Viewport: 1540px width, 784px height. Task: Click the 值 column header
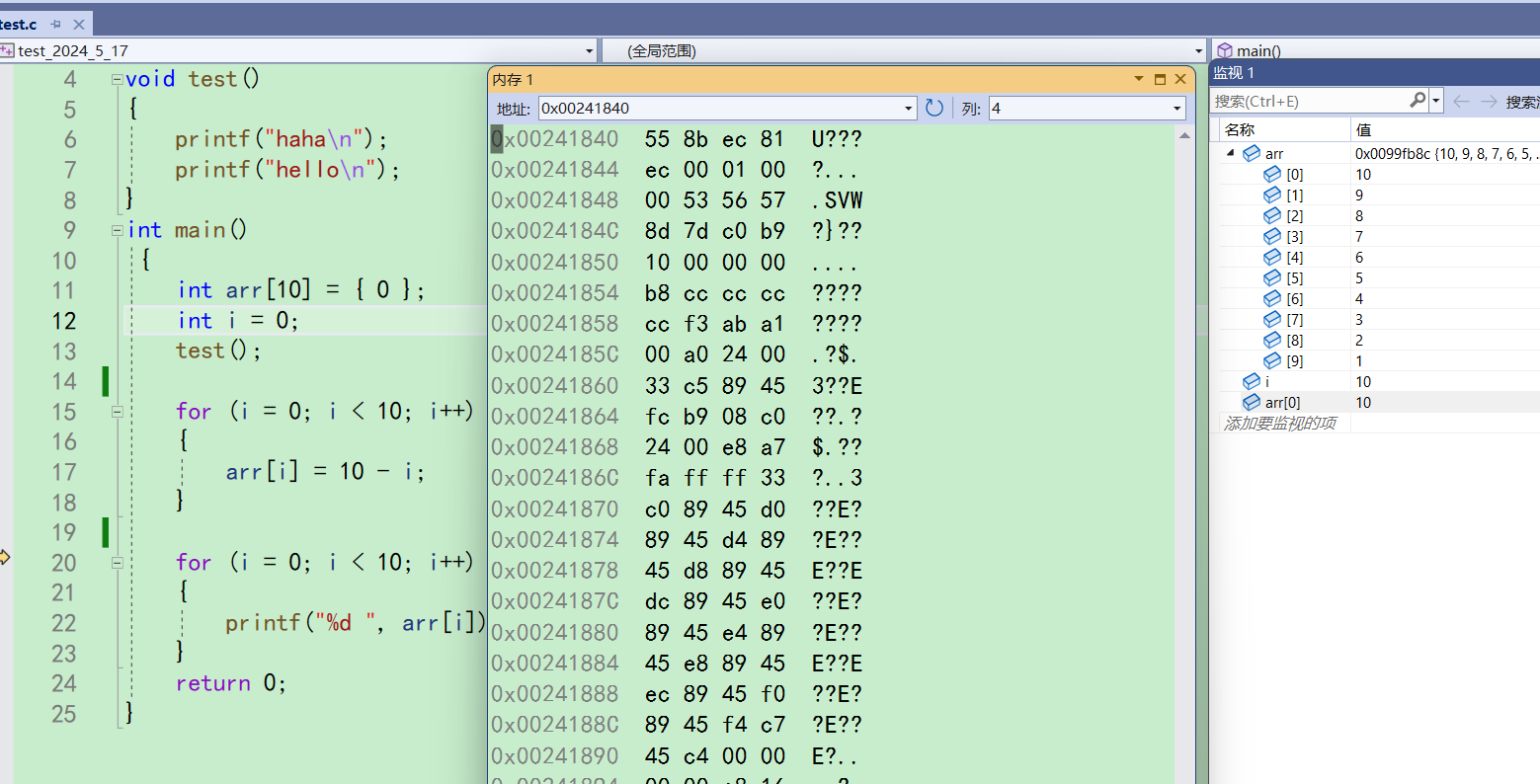coord(1445,129)
